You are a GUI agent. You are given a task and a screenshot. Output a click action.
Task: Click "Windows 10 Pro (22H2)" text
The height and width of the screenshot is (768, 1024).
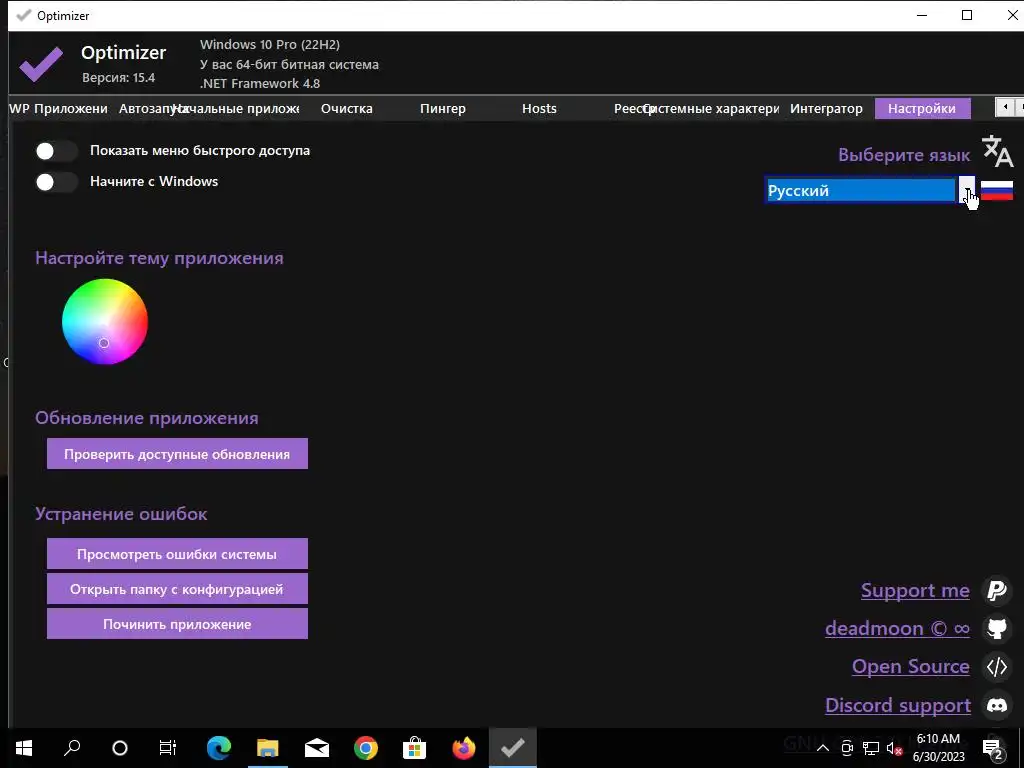pyautogui.click(x=270, y=45)
